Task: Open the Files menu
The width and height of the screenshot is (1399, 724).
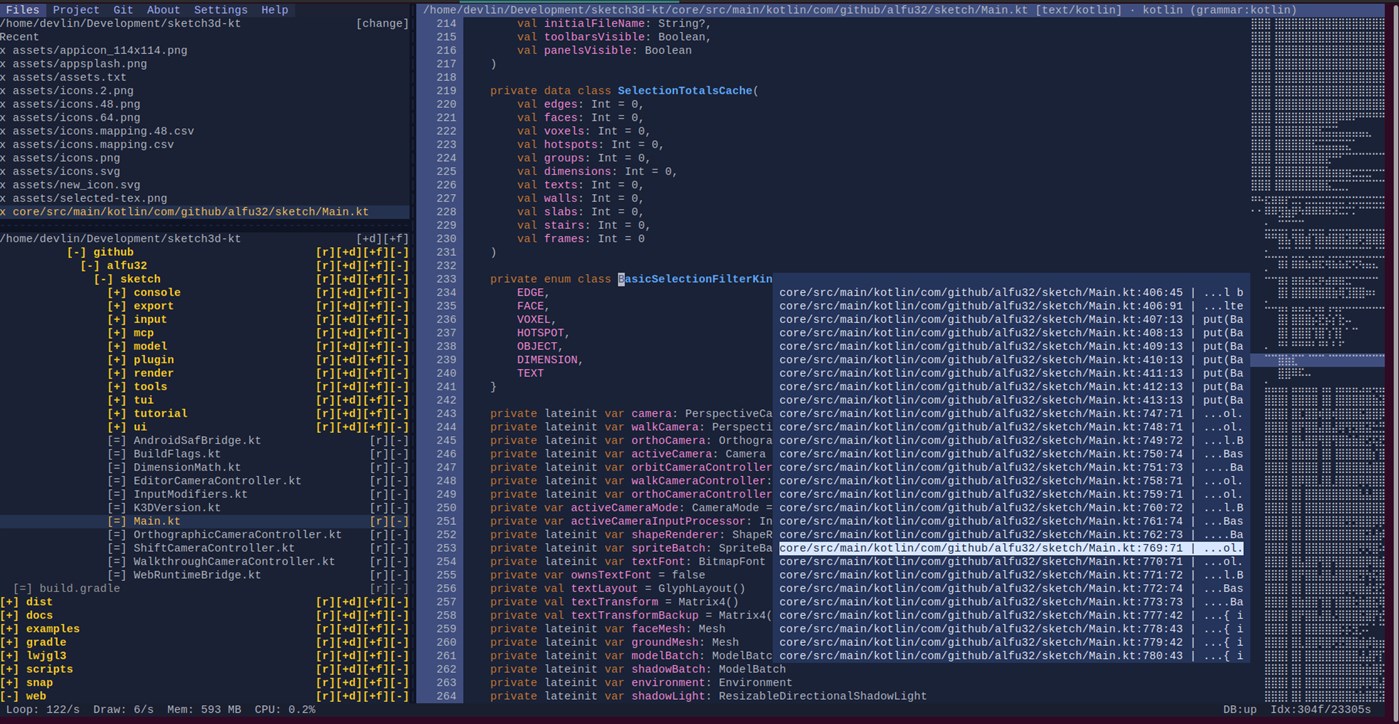Action: pos(22,10)
